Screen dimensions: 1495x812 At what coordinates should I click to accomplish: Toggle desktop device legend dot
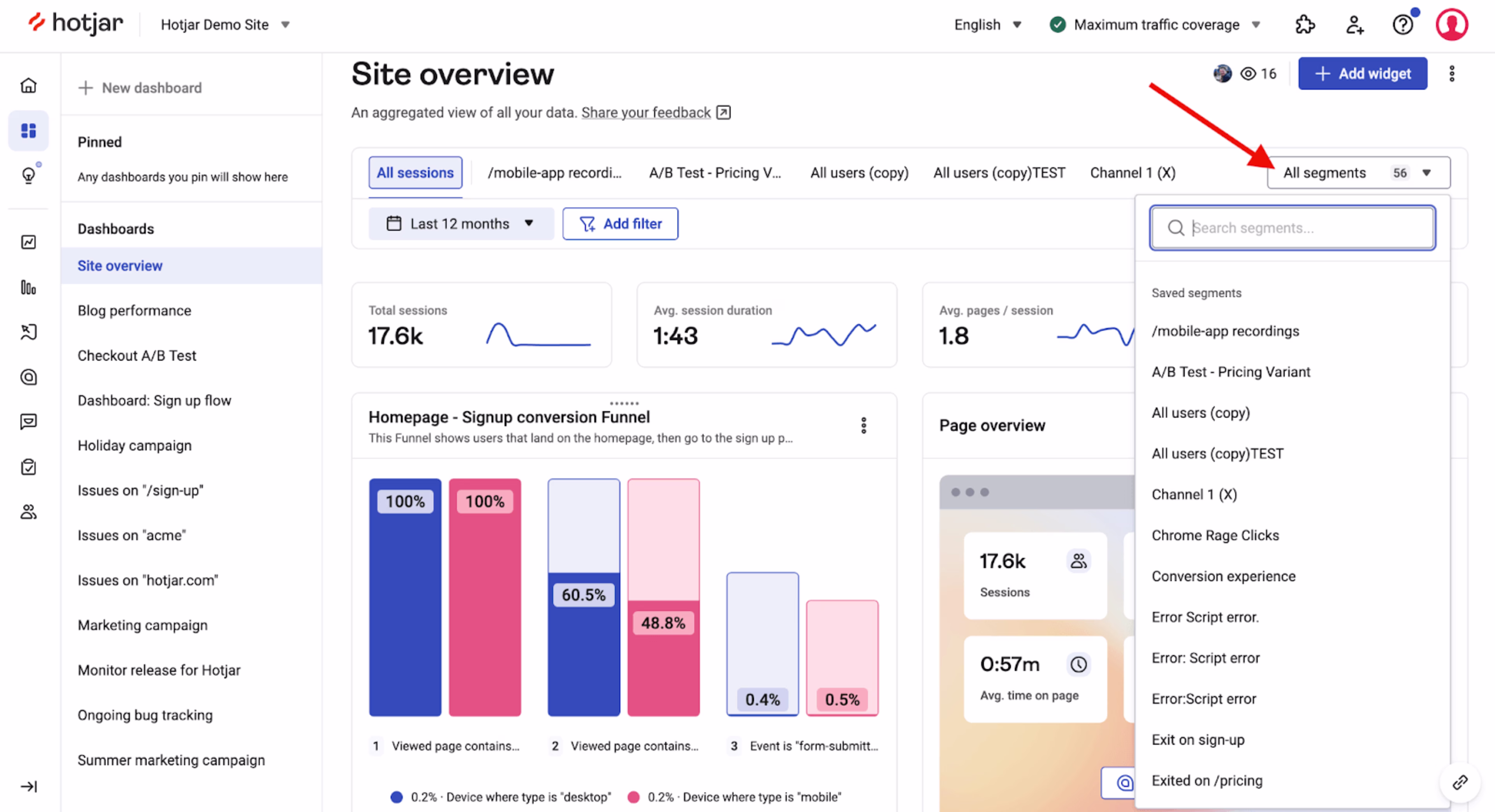(396, 797)
